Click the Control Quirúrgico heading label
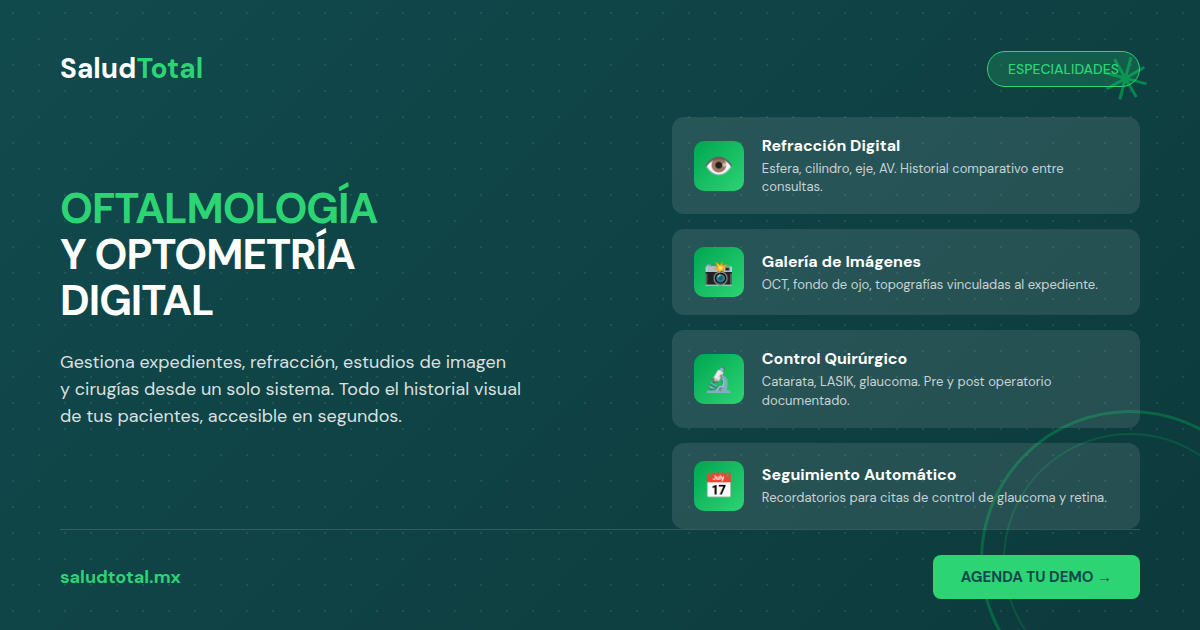This screenshot has height=630, width=1200. click(834, 358)
